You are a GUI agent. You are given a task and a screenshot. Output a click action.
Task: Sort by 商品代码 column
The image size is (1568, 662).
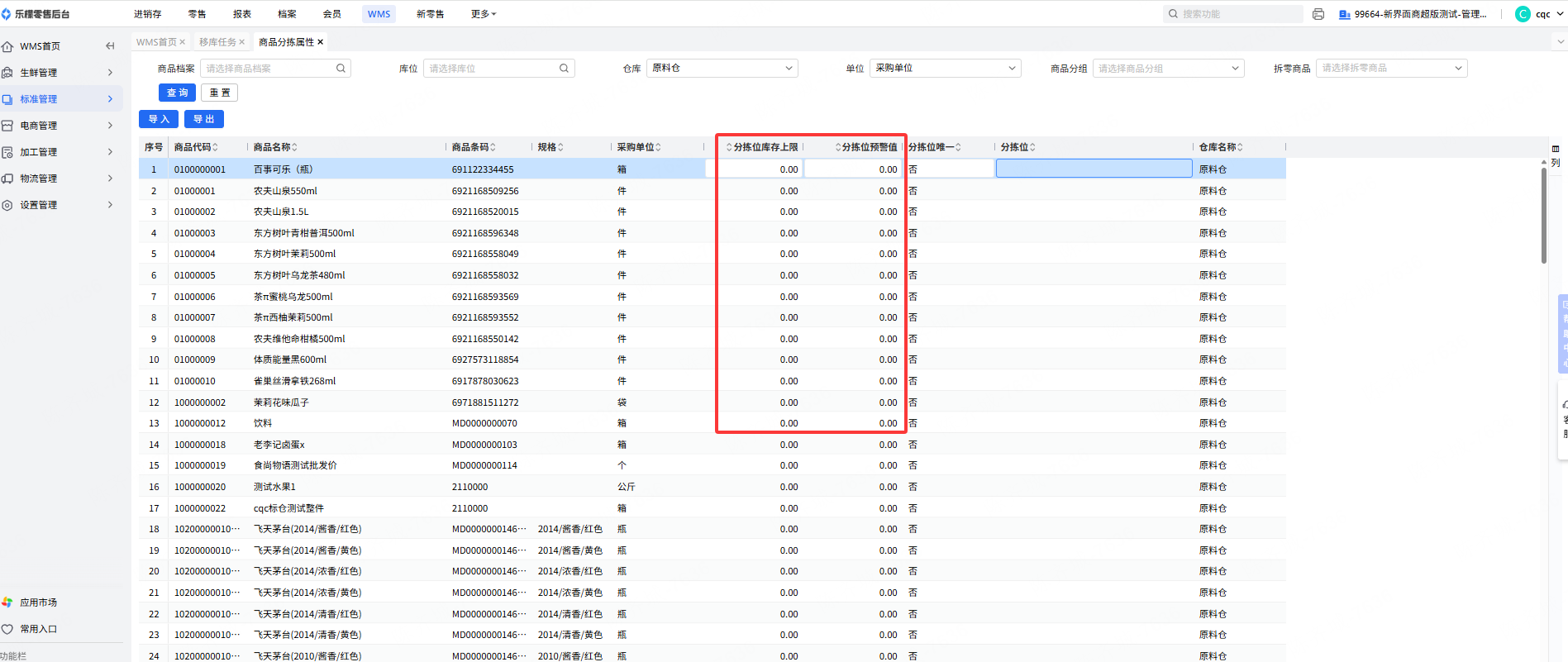coord(215,147)
